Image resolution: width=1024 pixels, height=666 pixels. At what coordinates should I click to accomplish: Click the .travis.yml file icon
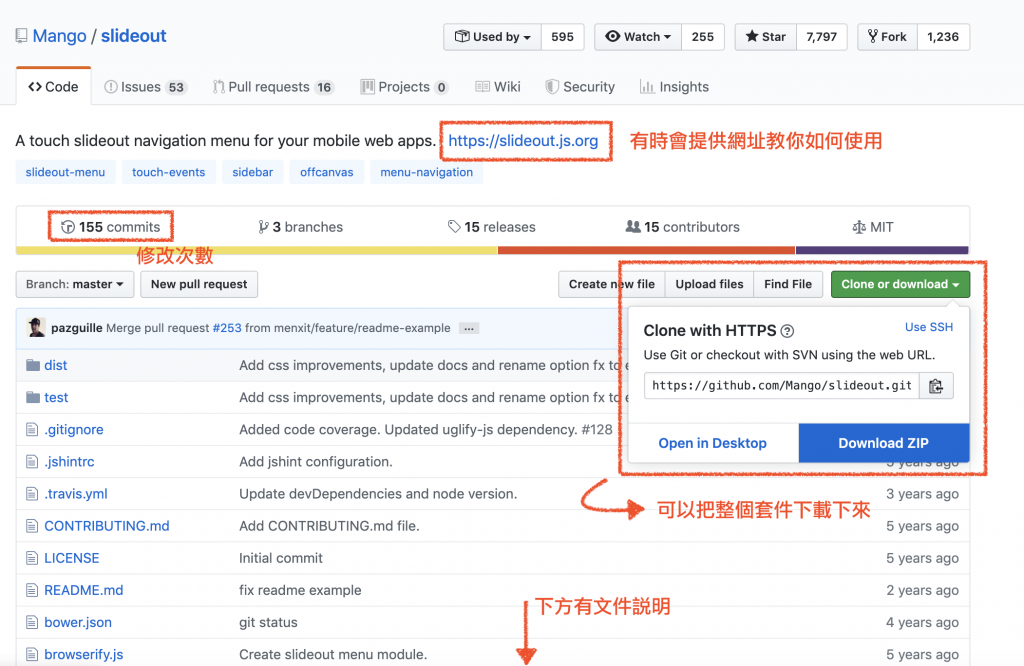click(x=32, y=494)
